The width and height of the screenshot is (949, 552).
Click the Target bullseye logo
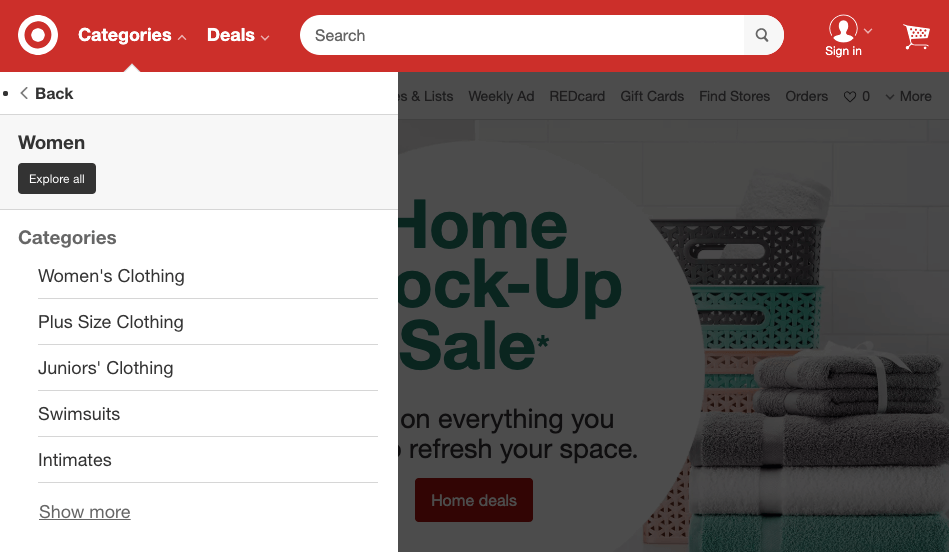pyautogui.click(x=38, y=35)
